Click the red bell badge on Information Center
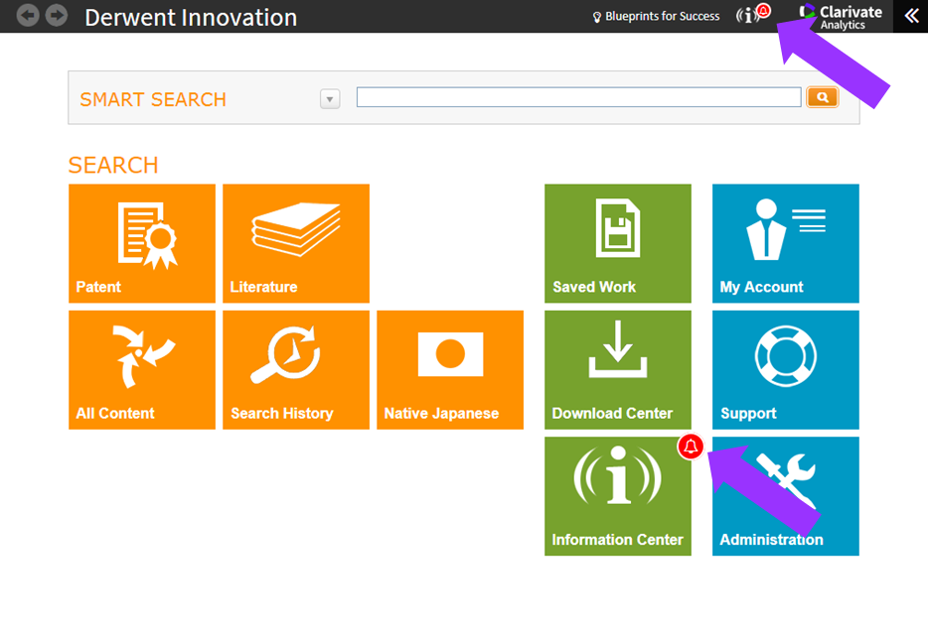 tap(690, 447)
